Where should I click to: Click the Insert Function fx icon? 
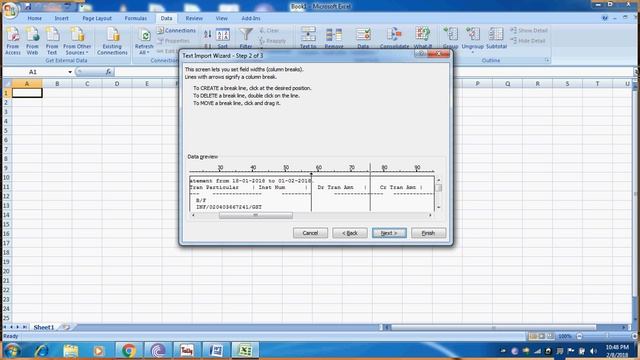pyautogui.click(x=108, y=72)
